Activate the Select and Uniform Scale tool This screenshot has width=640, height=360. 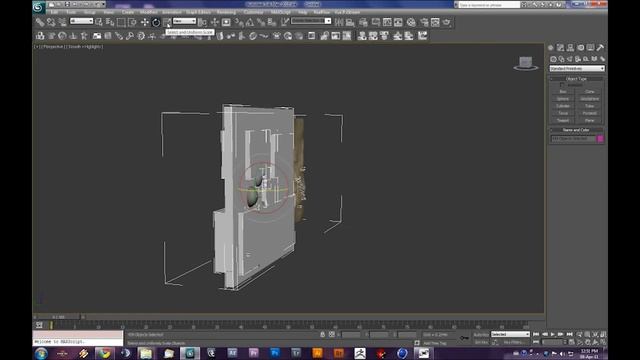click(x=167, y=22)
